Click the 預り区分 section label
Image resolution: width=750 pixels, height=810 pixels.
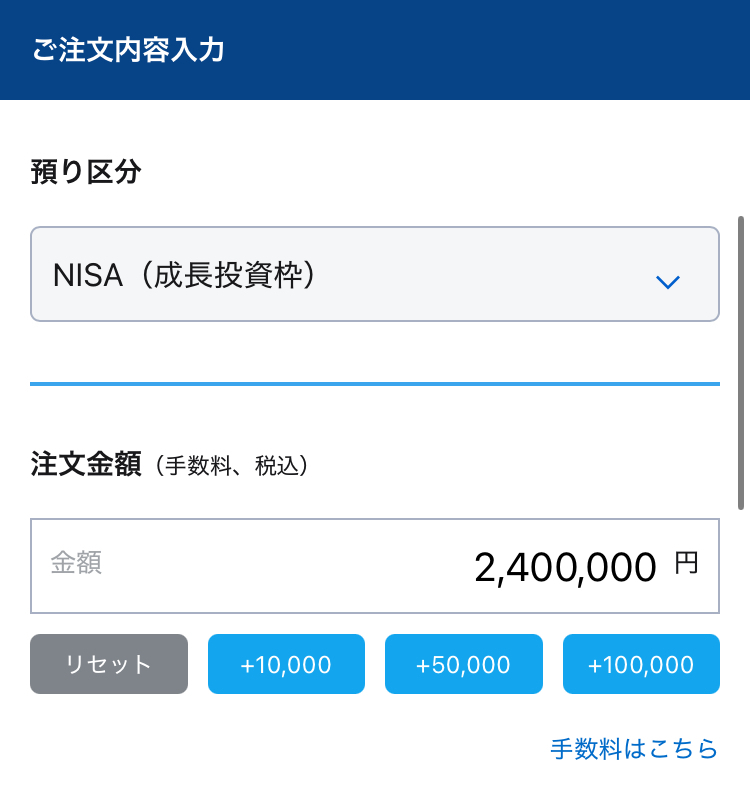pyautogui.click(x=86, y=173)
